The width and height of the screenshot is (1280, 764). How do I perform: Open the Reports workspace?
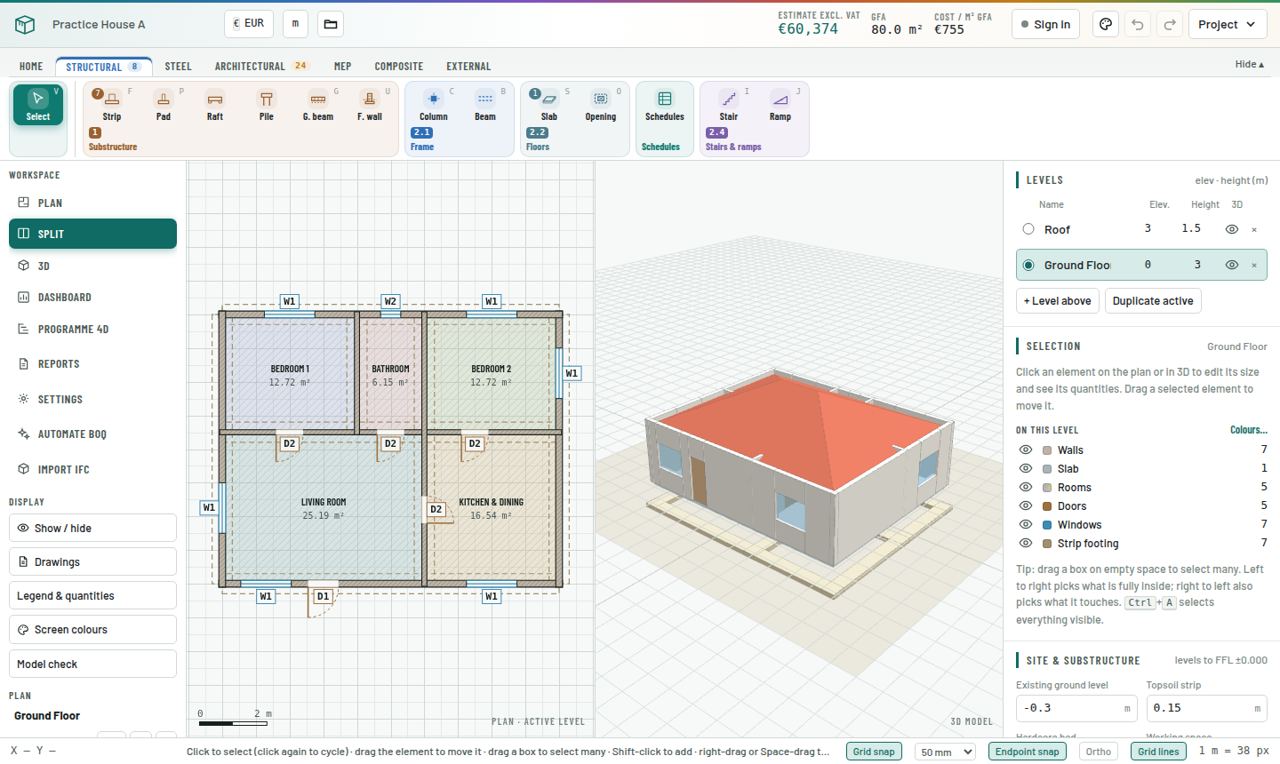tap(93, 364)
